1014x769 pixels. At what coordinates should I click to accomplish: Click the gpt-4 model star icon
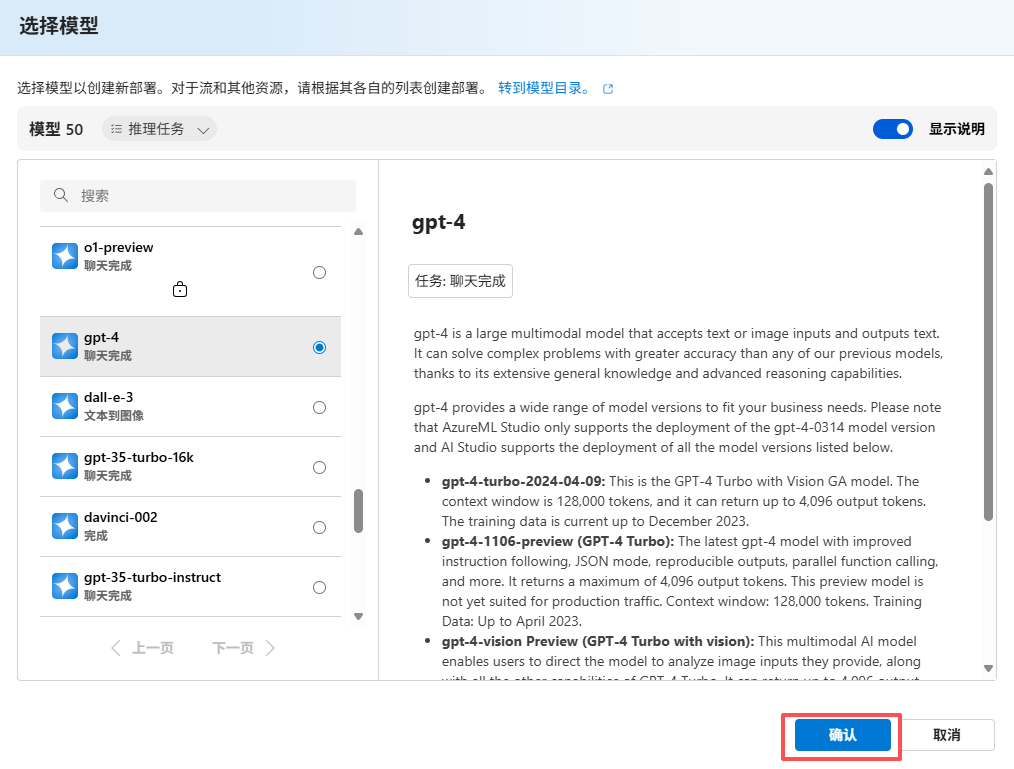pyautogui.click(x=64, y=347)
